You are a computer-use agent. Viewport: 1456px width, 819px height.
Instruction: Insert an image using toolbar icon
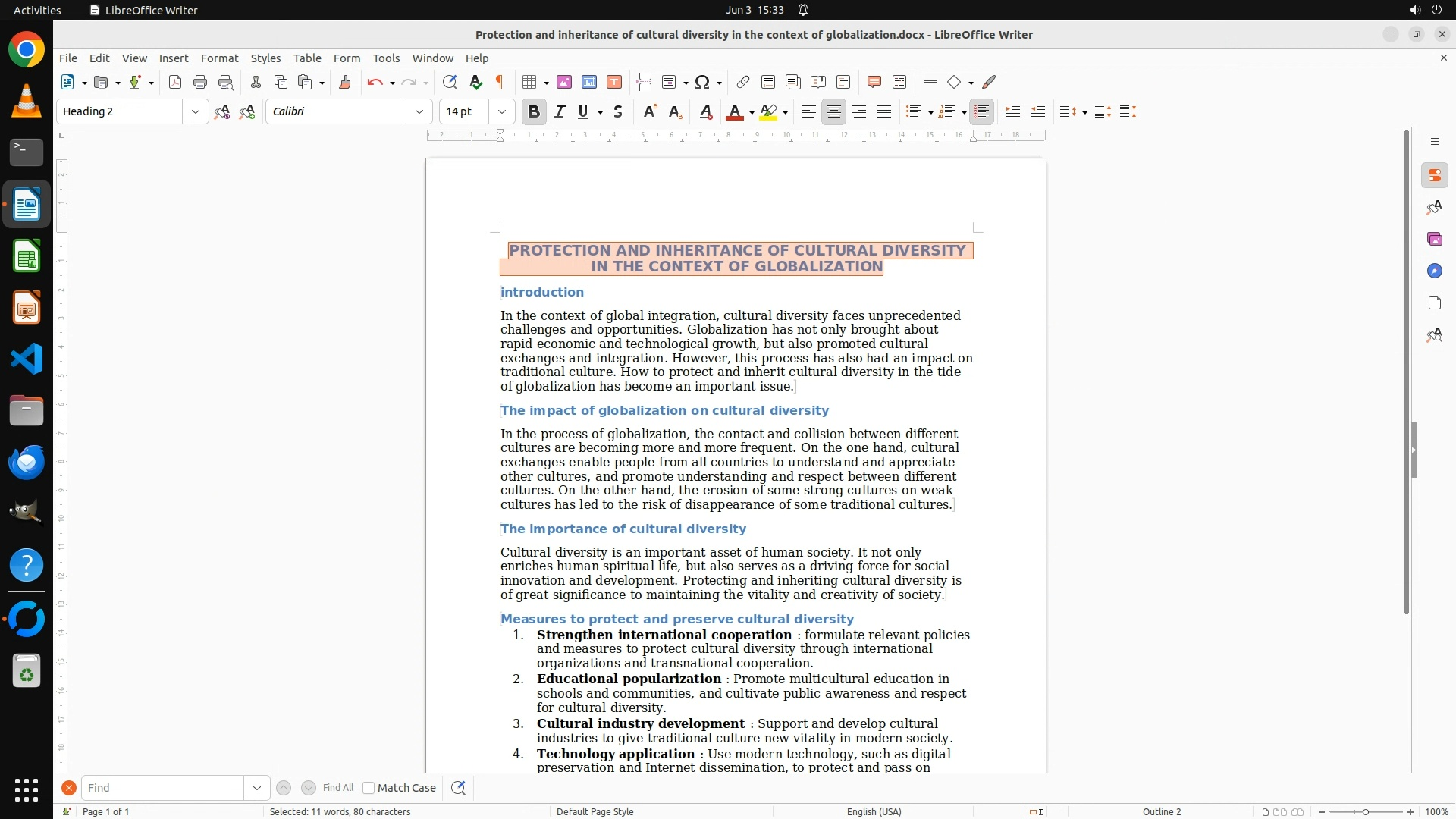pyautogui.click(x=564, y=83)
